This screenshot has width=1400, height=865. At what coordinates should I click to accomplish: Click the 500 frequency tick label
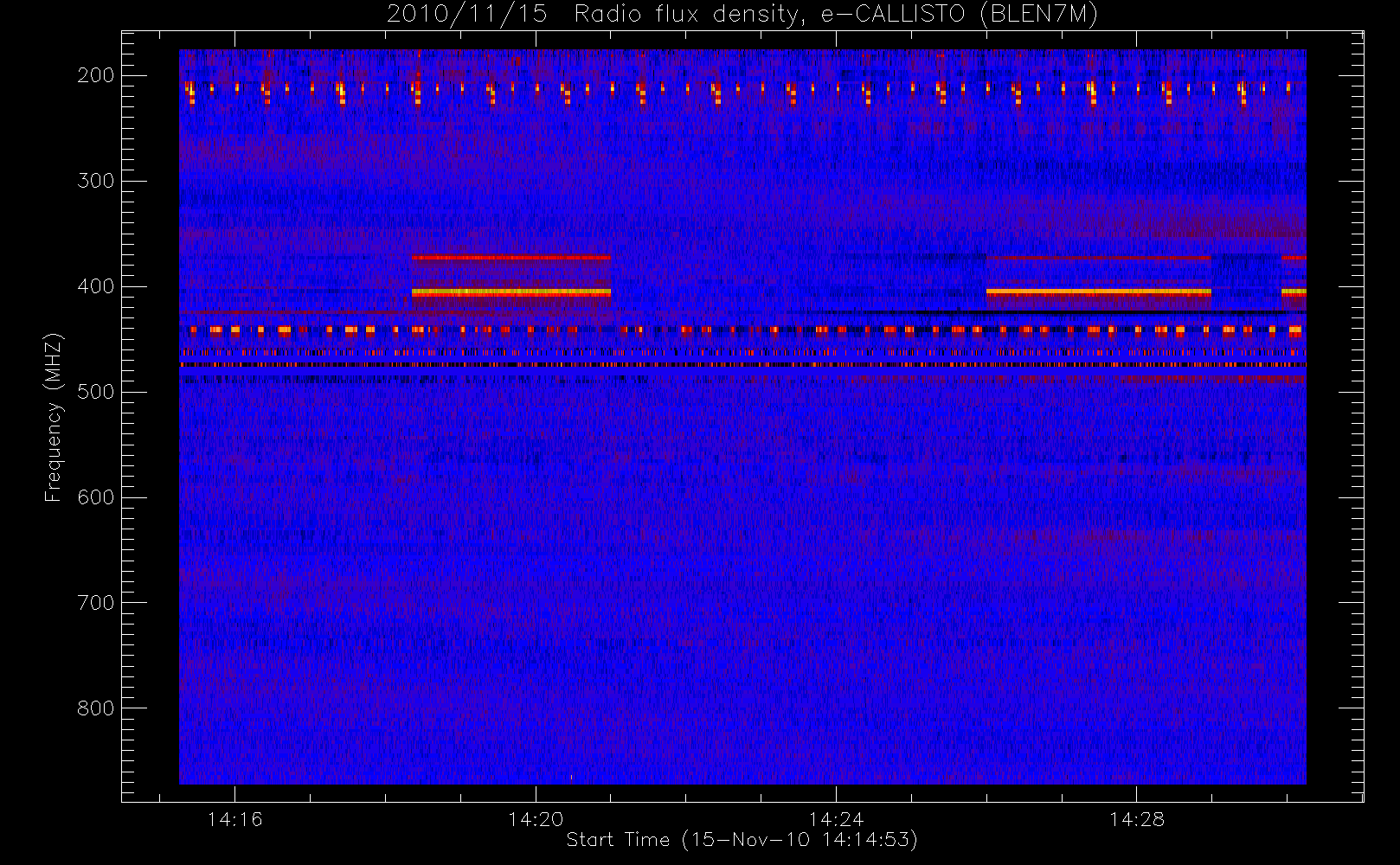tap(95, 392)
